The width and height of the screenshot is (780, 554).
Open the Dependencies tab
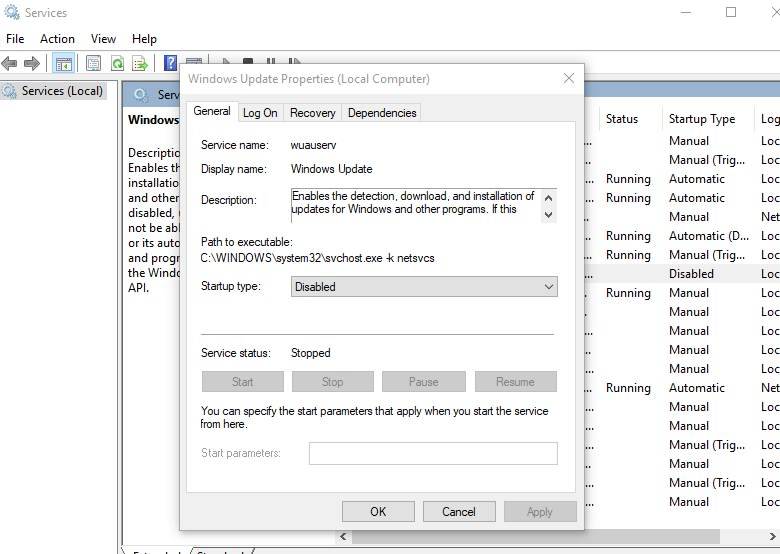coord(382,113)
